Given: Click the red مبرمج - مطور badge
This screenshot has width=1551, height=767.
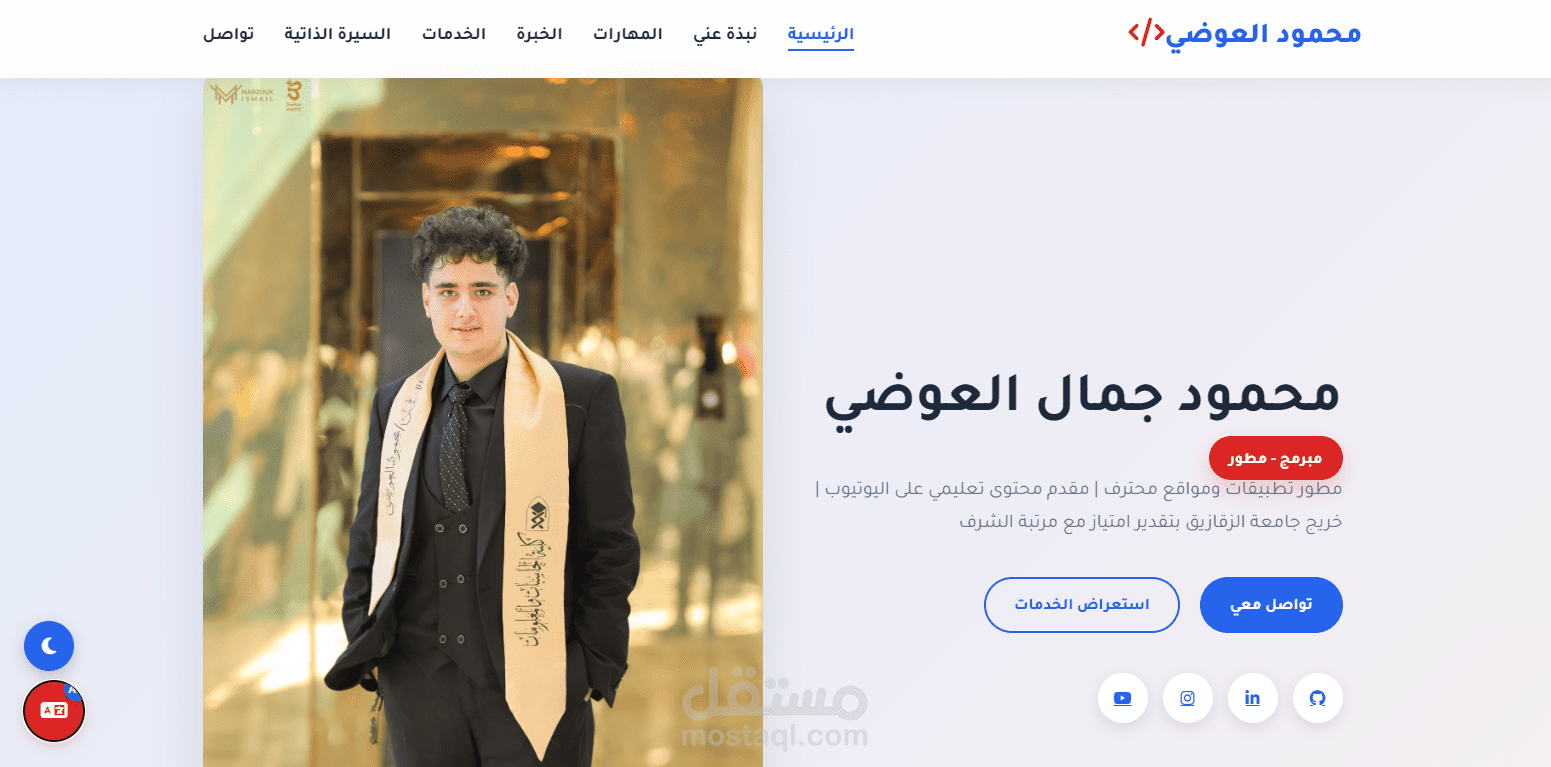Looking at the screenshot, I should pos(1276,458).
